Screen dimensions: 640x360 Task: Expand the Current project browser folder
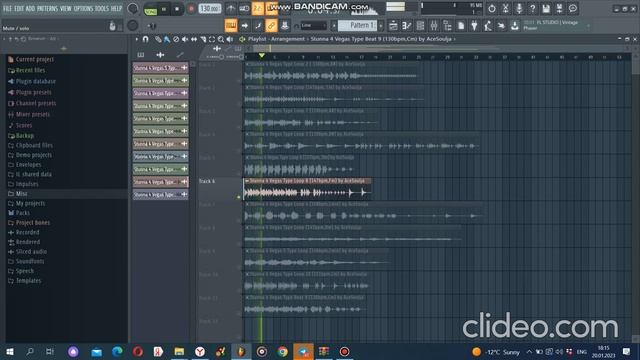(x=31, y=59)
